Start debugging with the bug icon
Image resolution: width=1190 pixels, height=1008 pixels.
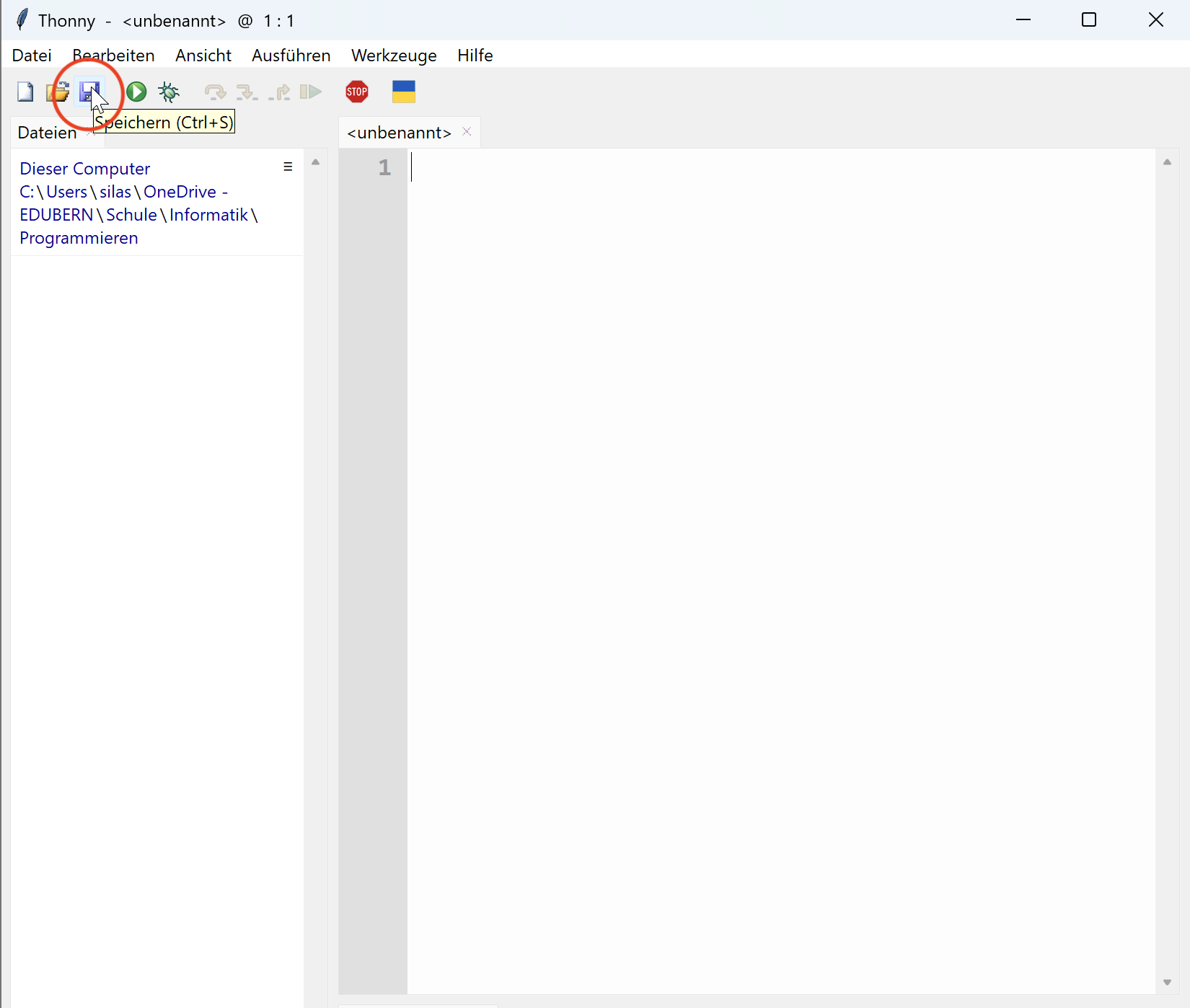coord(169,92)
